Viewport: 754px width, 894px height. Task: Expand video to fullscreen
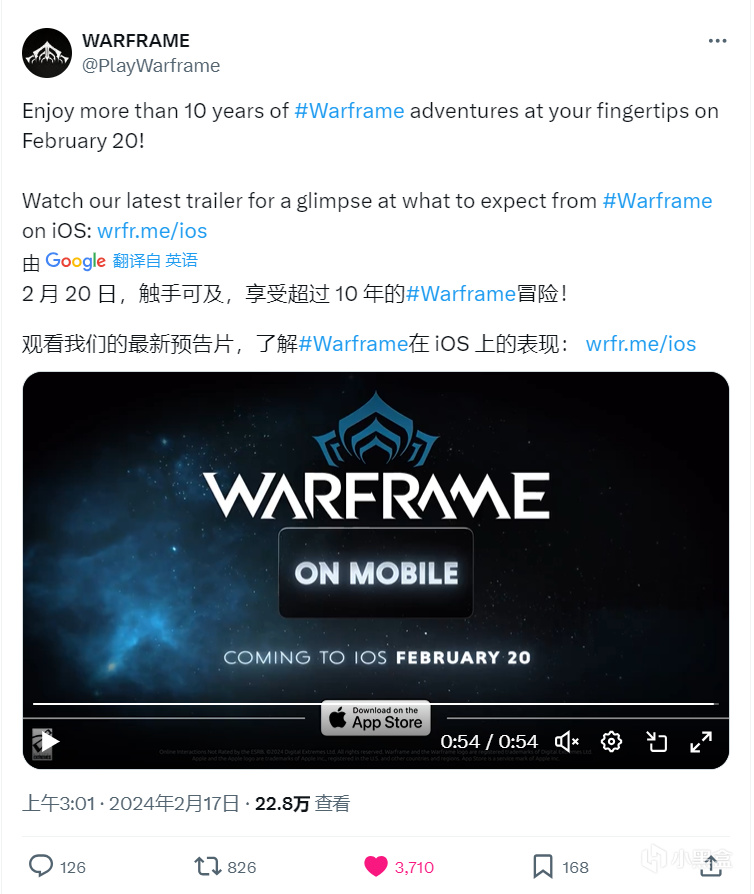pyautogui.click(x=701, y=741)
